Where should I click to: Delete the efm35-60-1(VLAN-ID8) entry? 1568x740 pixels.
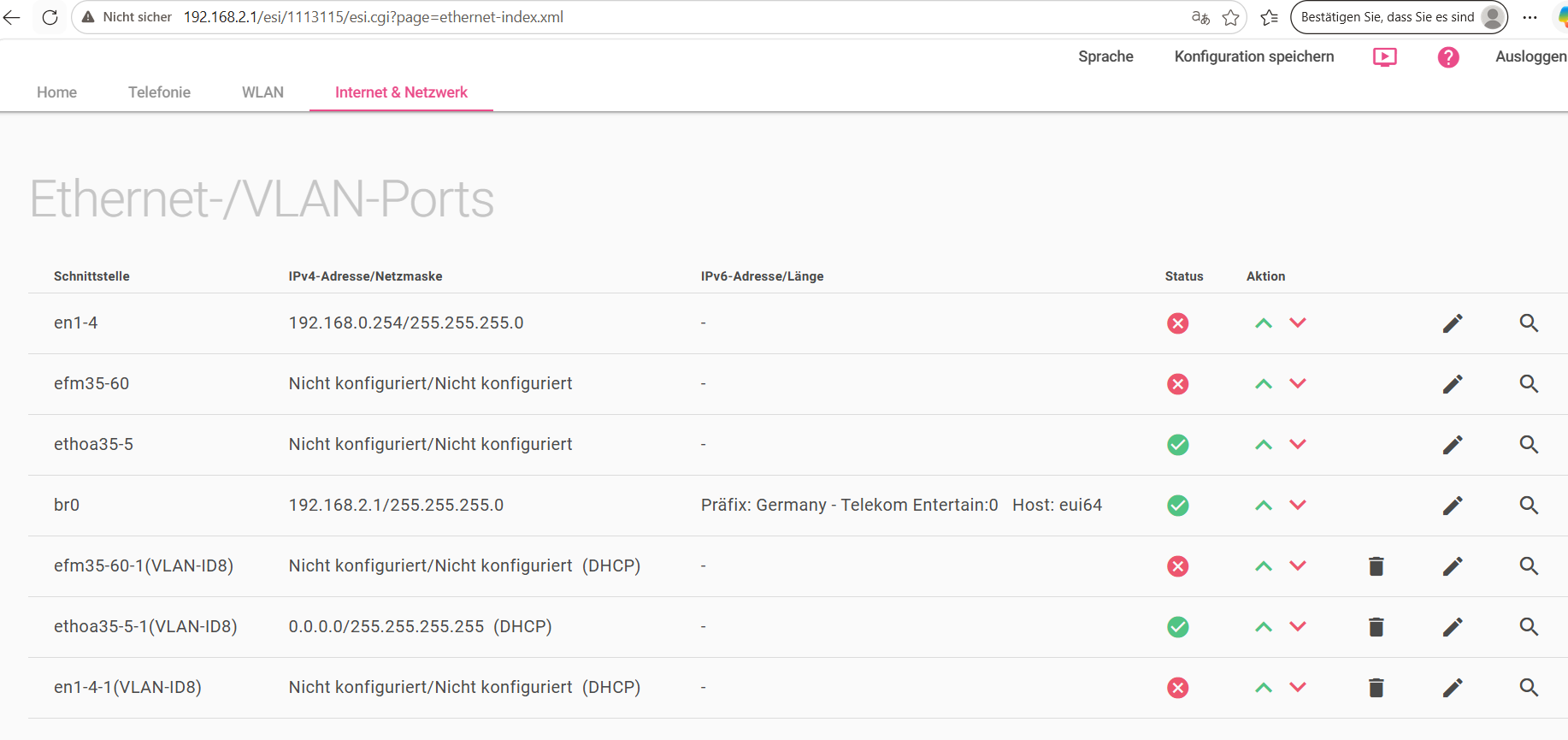point(1376,566)
